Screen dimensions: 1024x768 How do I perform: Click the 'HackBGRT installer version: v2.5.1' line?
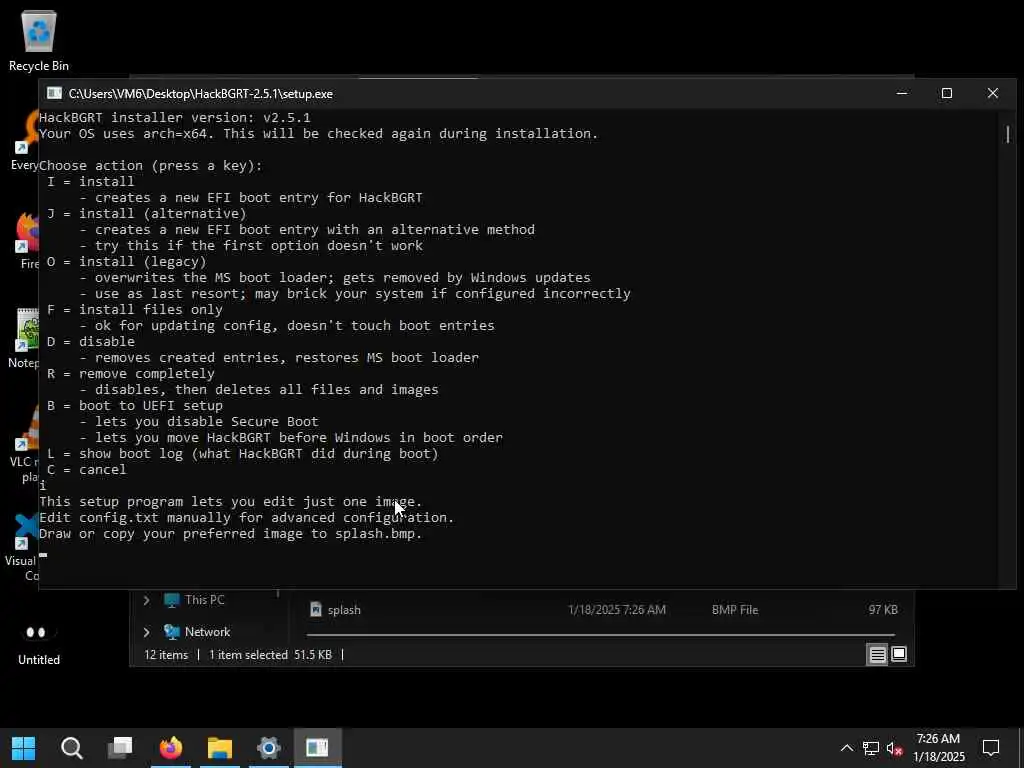175,118
